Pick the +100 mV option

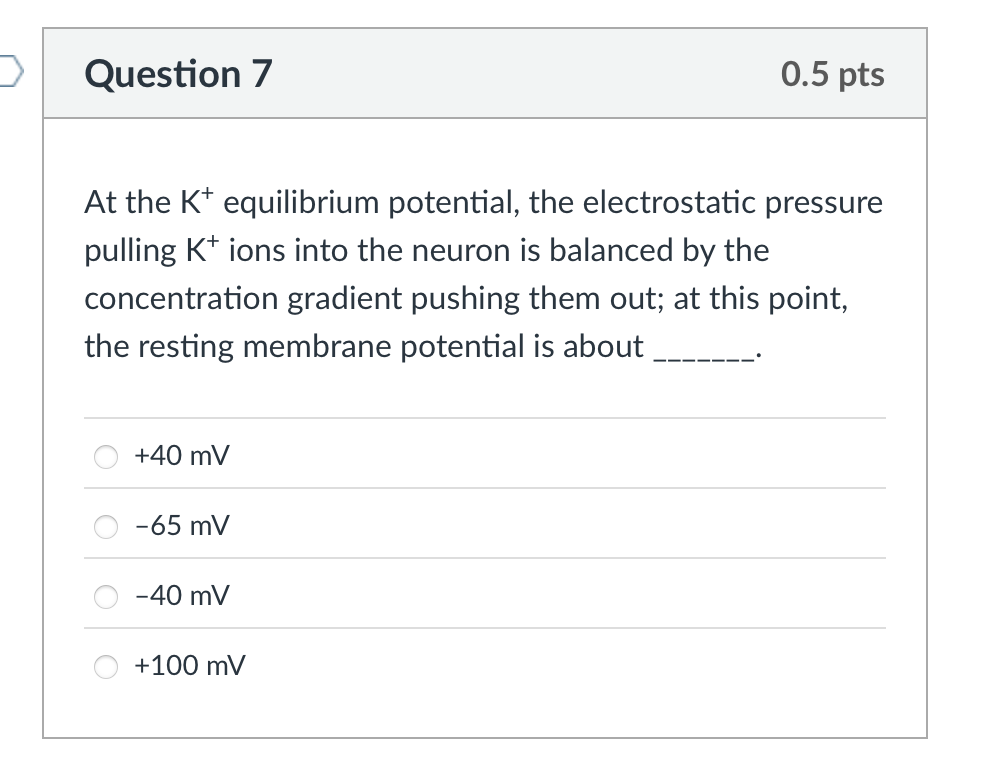tap(106, 666)
